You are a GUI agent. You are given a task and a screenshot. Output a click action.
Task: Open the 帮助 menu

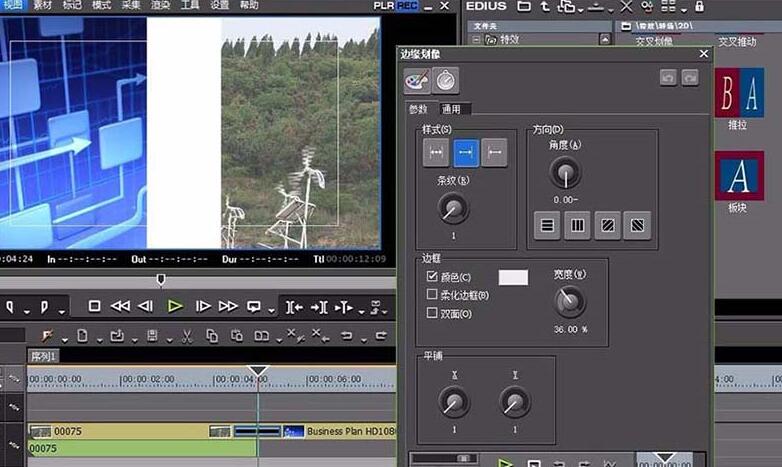(x=249, y=6)
